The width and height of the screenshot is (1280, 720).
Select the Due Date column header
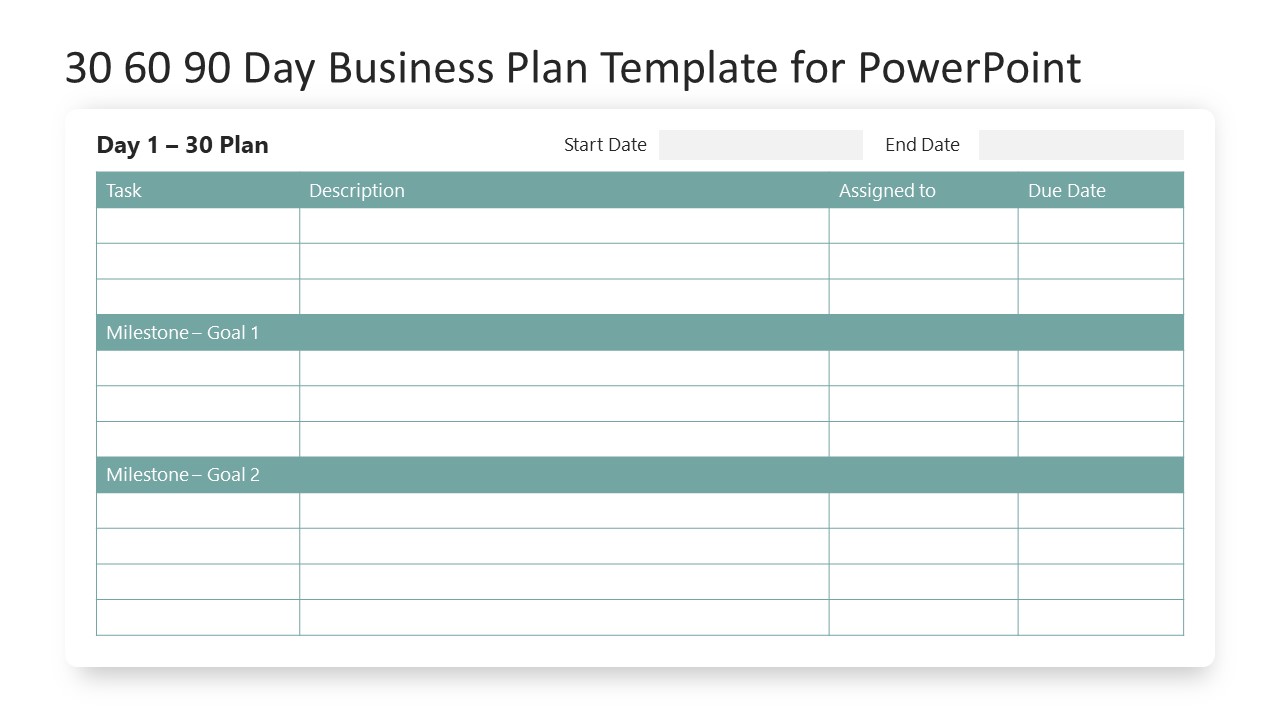(1066, 190)
